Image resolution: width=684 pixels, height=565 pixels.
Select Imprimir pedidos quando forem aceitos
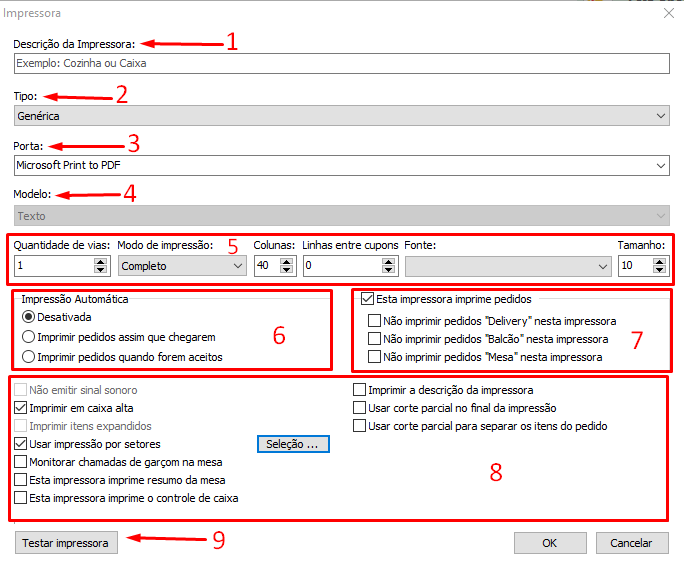(x=29, y=357)
